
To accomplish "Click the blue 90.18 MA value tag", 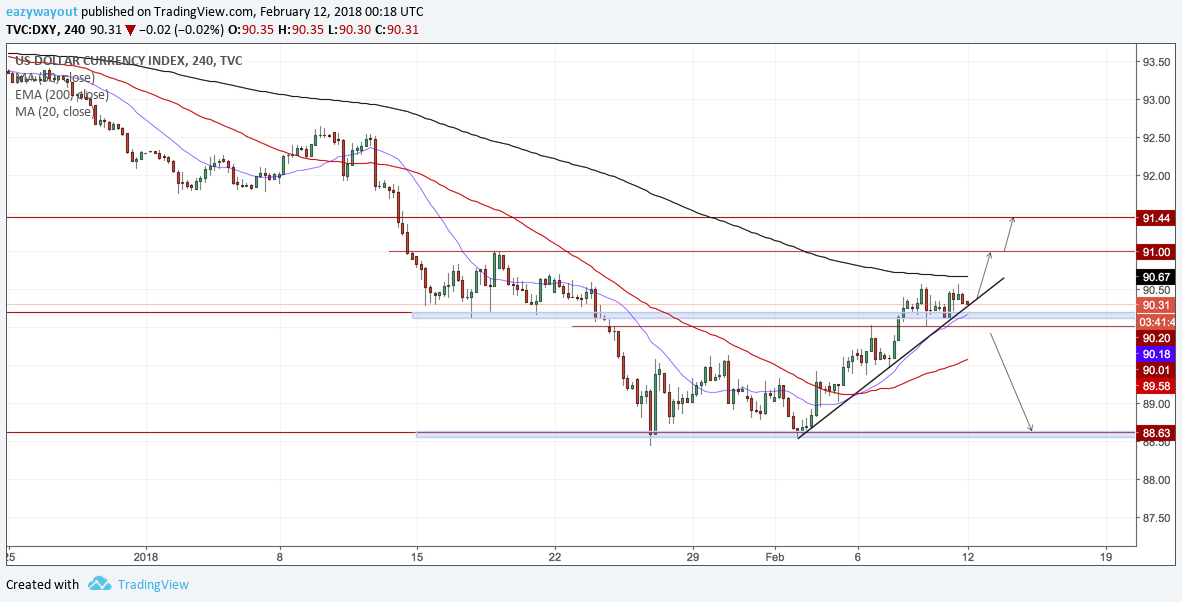I will 1156,353.
